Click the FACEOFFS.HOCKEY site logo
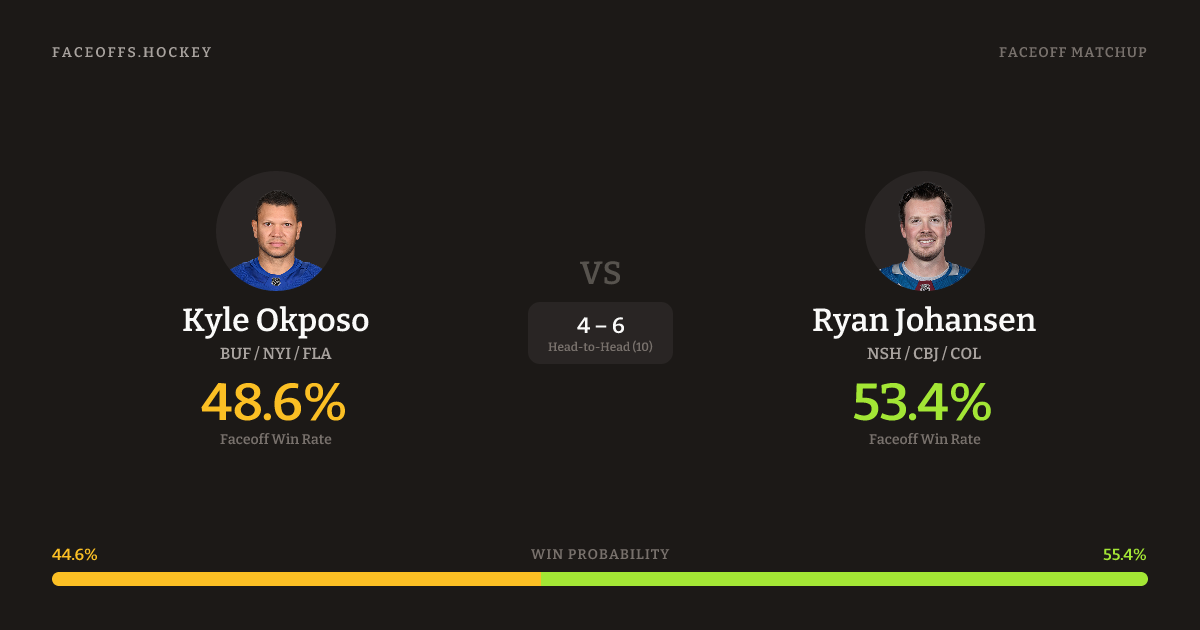The image size is (1200, 630). pos(132,52)
